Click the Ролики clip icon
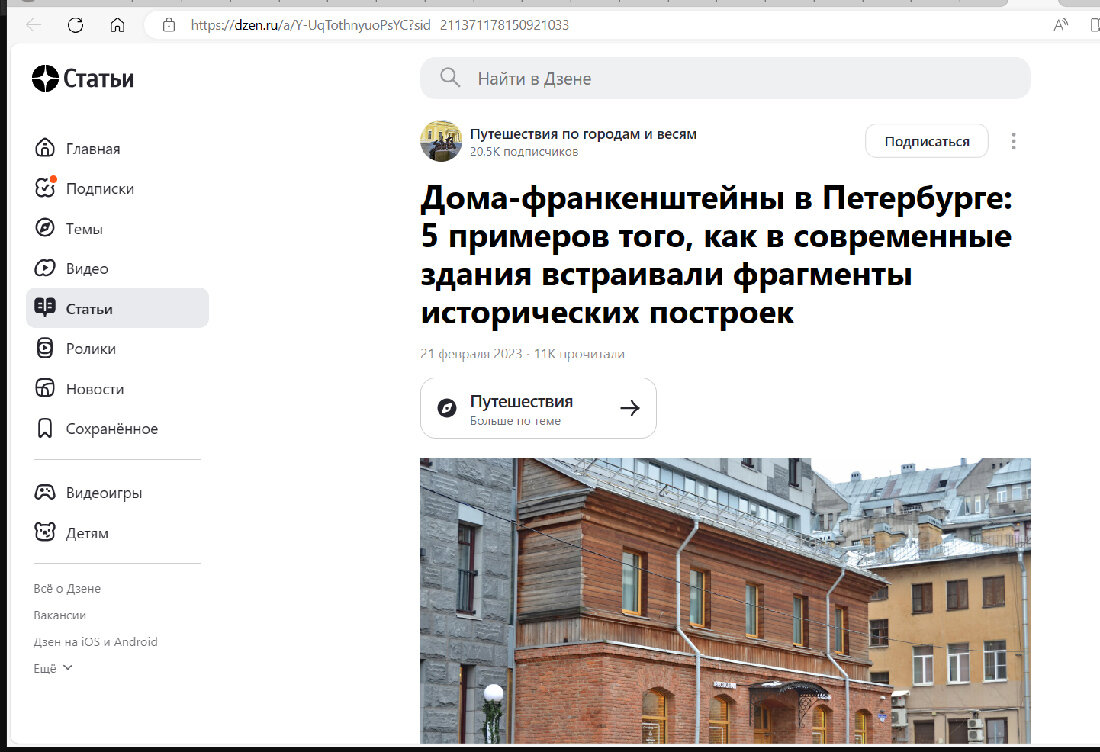 [45, 348]
